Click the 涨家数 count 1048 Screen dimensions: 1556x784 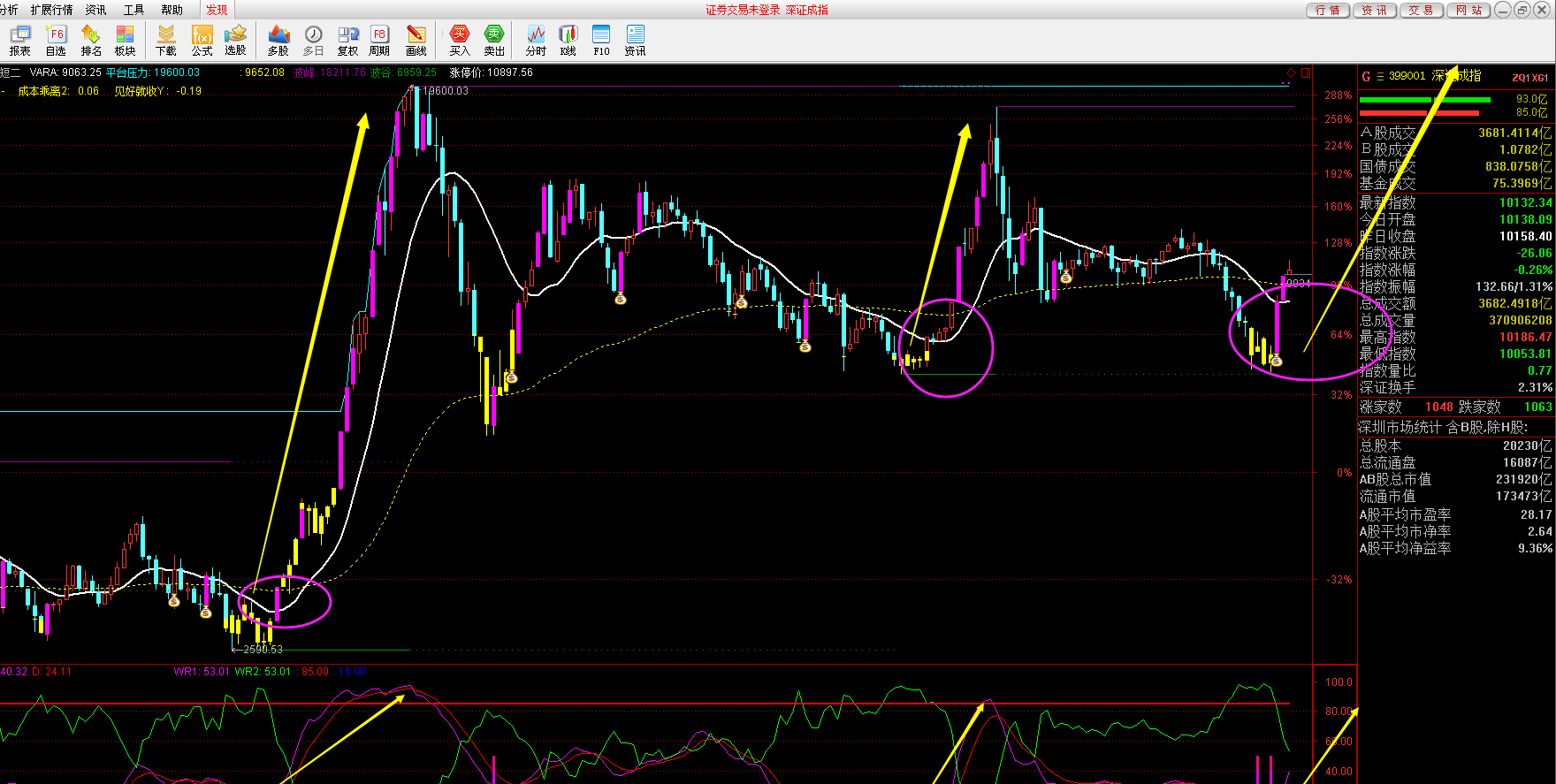pyautogui.click(x=1439, y=407)
